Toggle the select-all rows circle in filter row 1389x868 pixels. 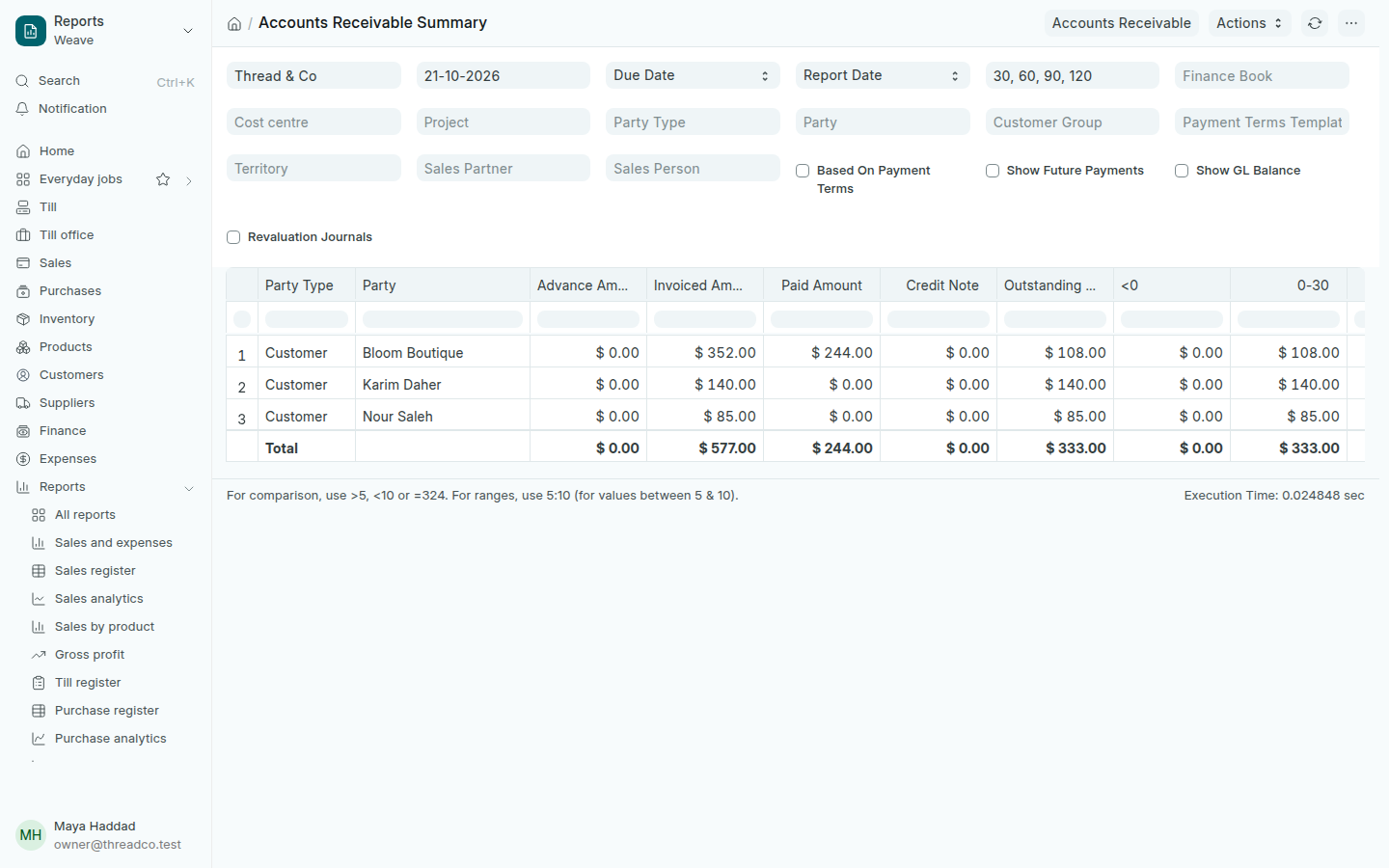[242, 318]
